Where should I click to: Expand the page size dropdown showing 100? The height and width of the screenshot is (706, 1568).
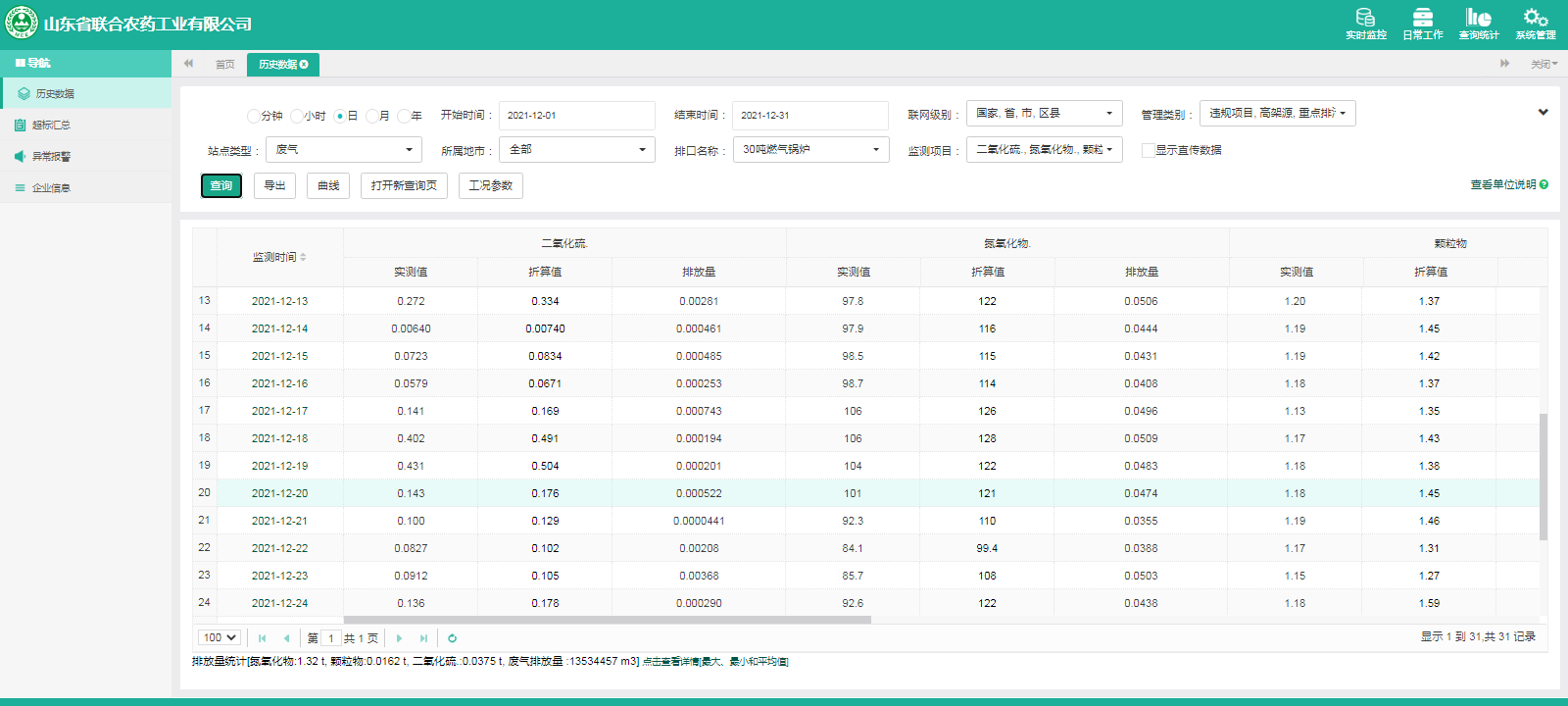(220, 638)
